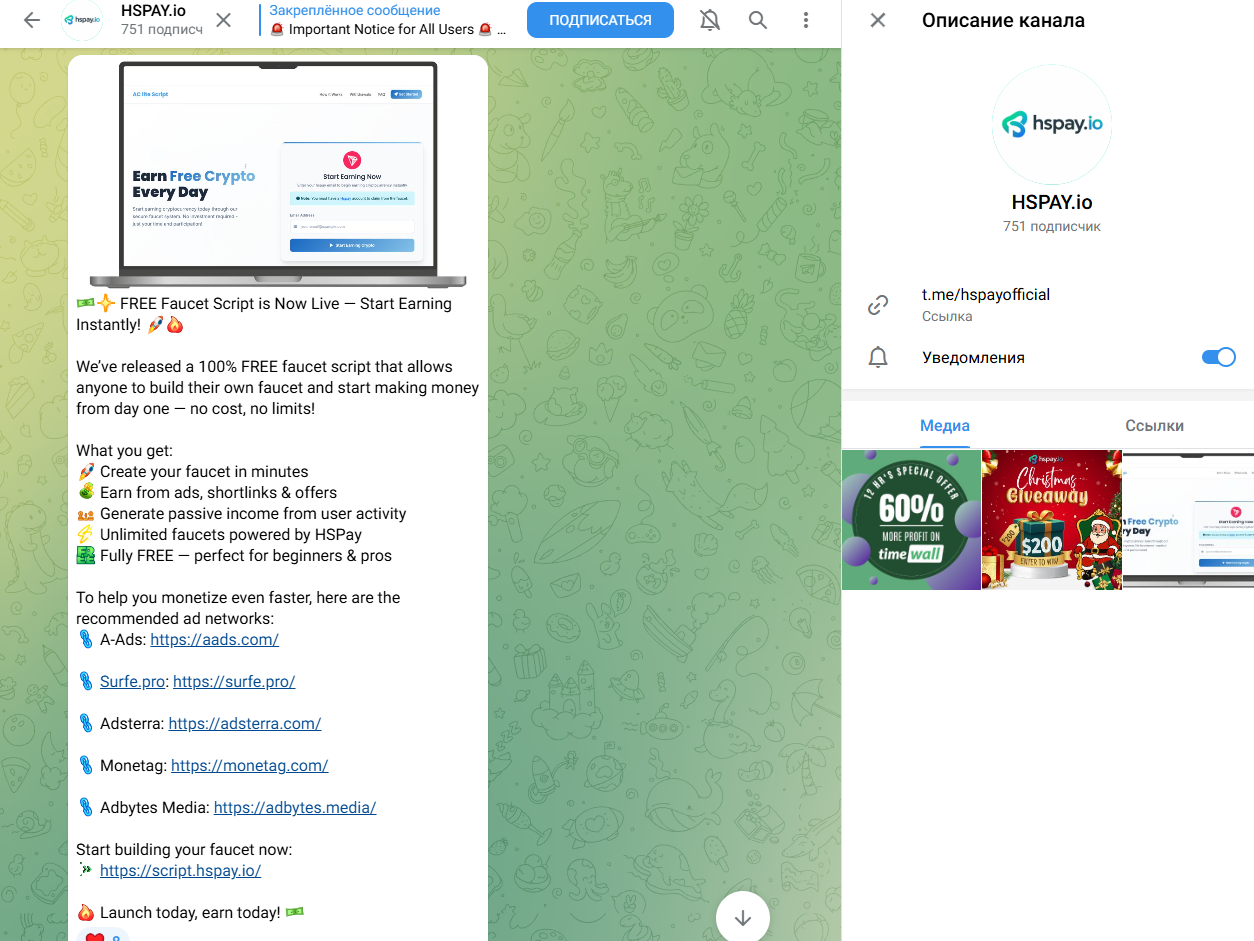Open pinned Important Notice message
Screen dimensions: 1254x941
[x=390, y=29]
